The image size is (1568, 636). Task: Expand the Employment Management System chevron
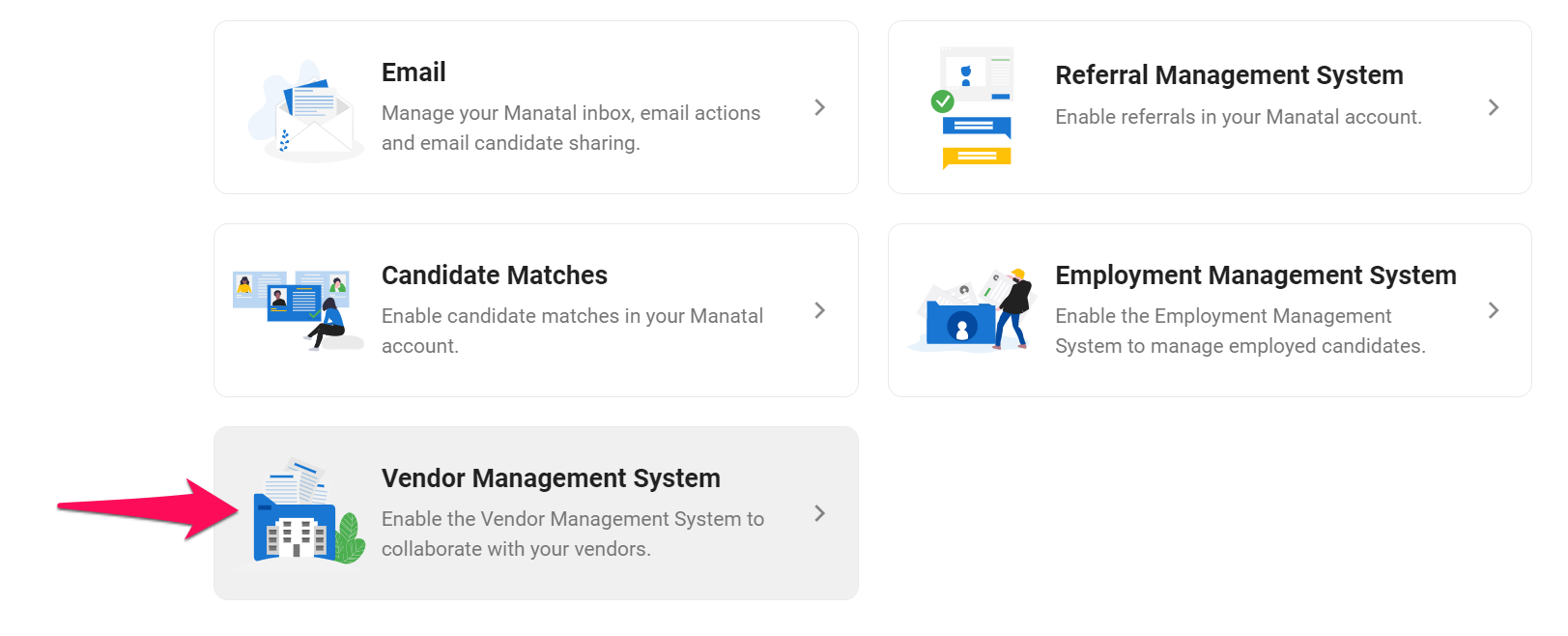[x=1494, y=310]
